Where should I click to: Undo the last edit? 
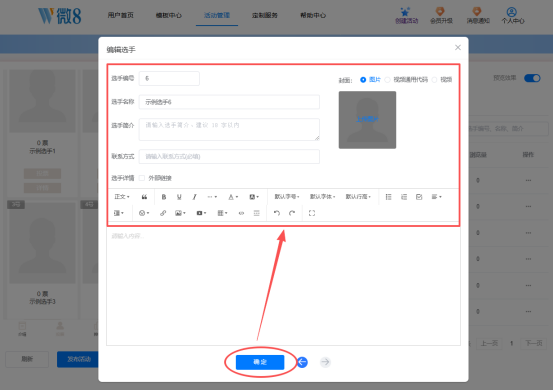(x=277, y=213)
